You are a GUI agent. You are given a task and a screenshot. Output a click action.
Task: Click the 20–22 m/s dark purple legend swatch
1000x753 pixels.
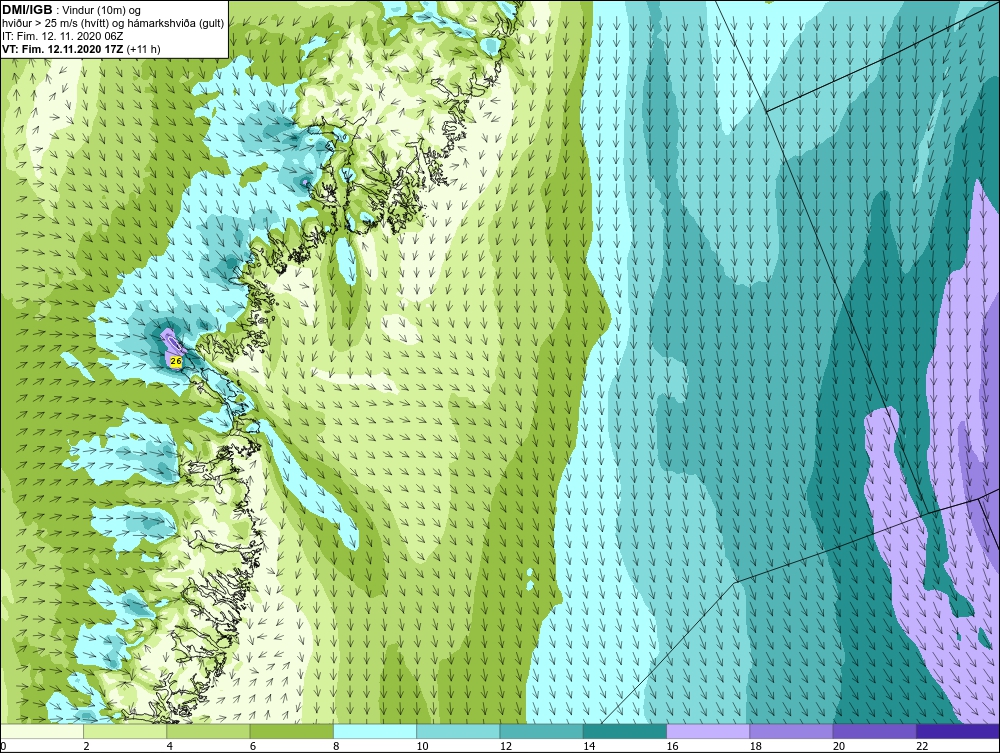(874, 731)
